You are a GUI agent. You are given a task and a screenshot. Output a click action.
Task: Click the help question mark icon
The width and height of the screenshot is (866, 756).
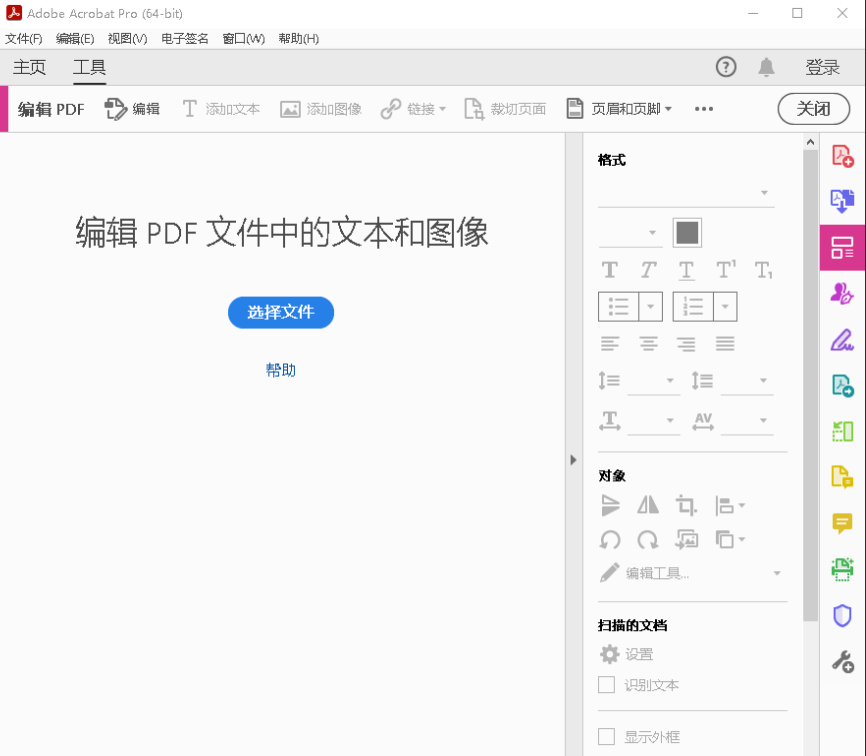[x=726, y=67]
